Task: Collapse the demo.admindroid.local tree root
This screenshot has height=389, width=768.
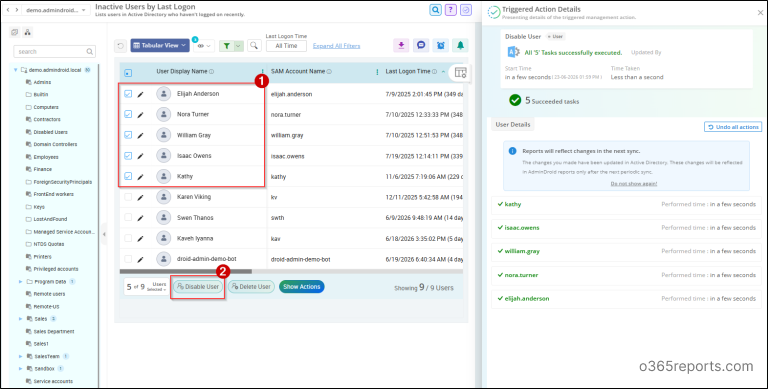Action: [16, 70]
